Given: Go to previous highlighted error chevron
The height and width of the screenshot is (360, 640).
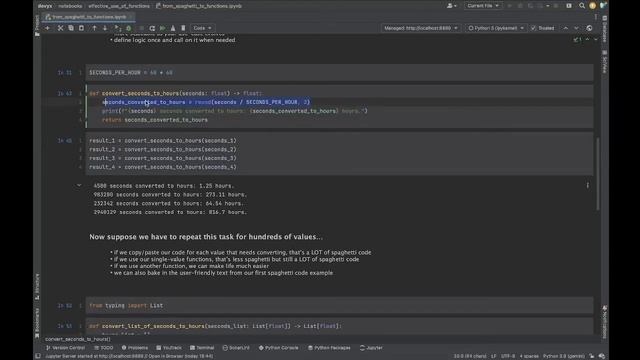Looking at the screenshot, I should [587, 40].
